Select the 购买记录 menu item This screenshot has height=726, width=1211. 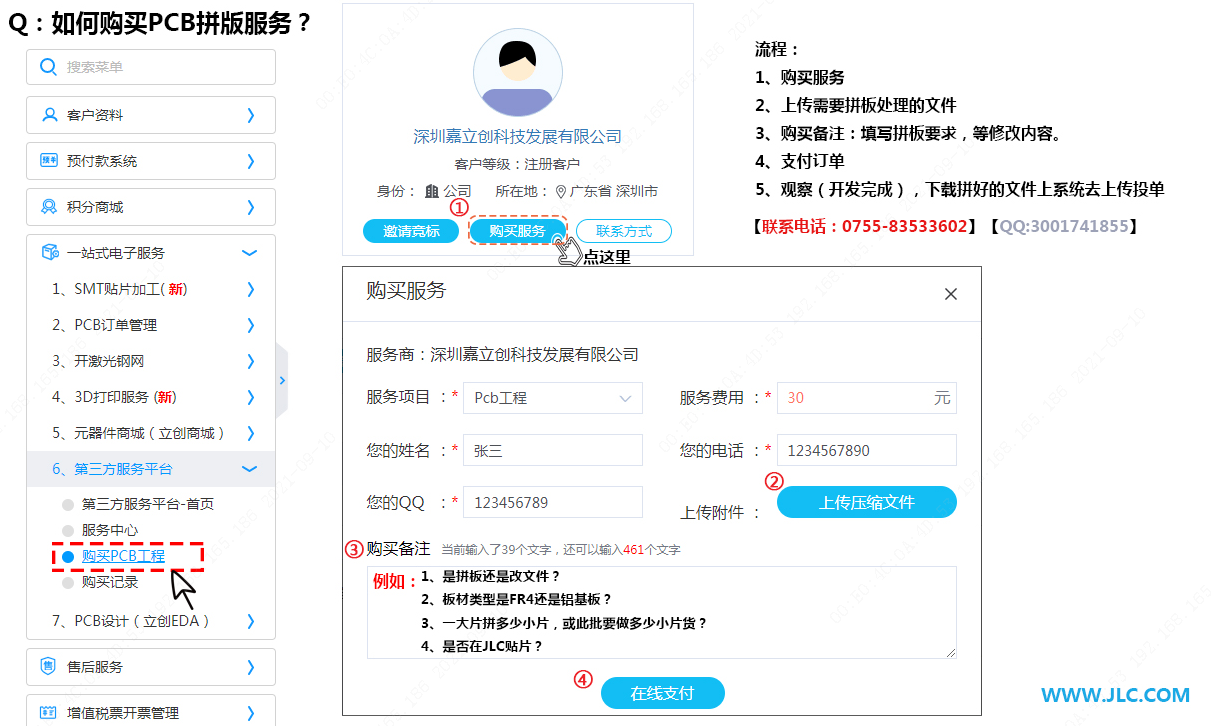coord(109,582)
